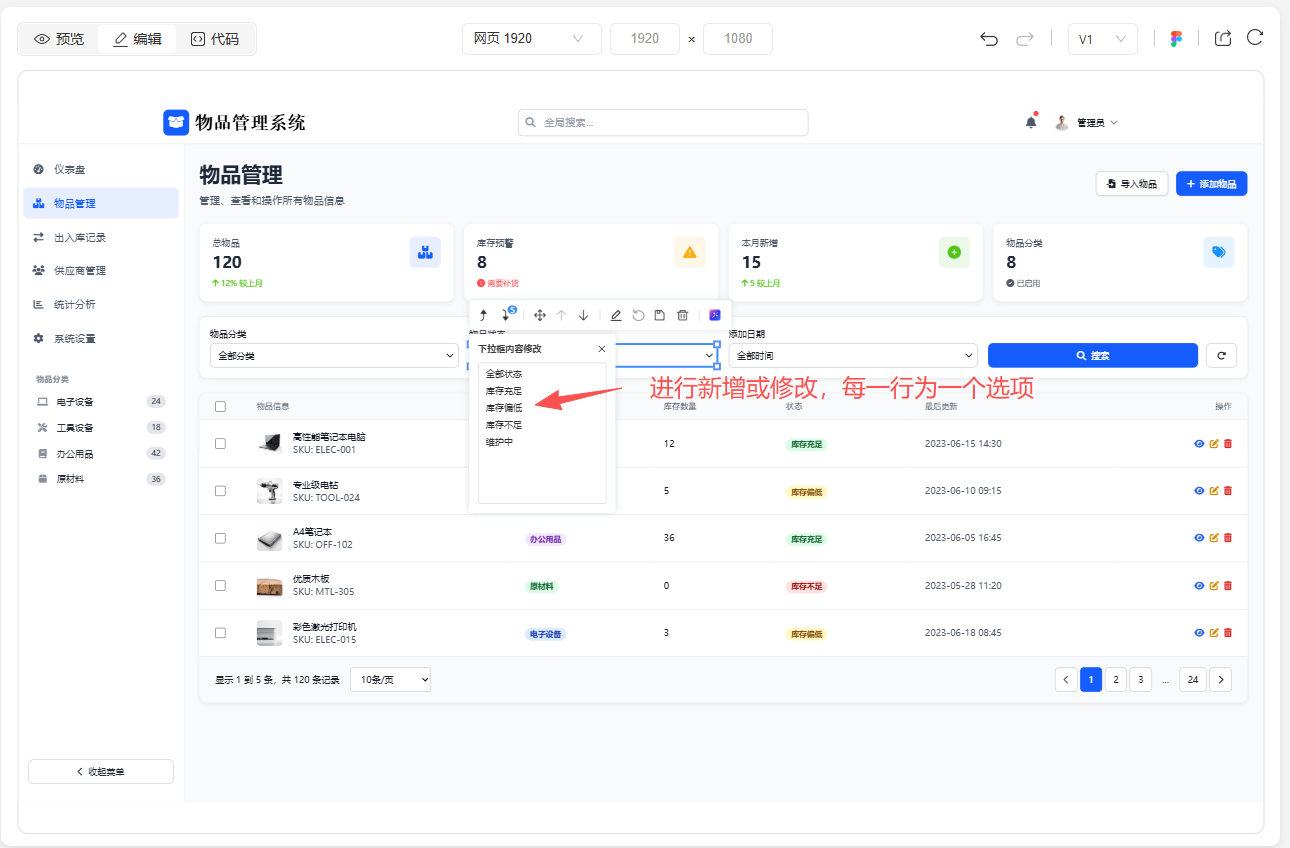Viewport: 1290px width, 848px height.
Task: View details of 优质木板 via eye icon
Action: [x=1199, y=585]
